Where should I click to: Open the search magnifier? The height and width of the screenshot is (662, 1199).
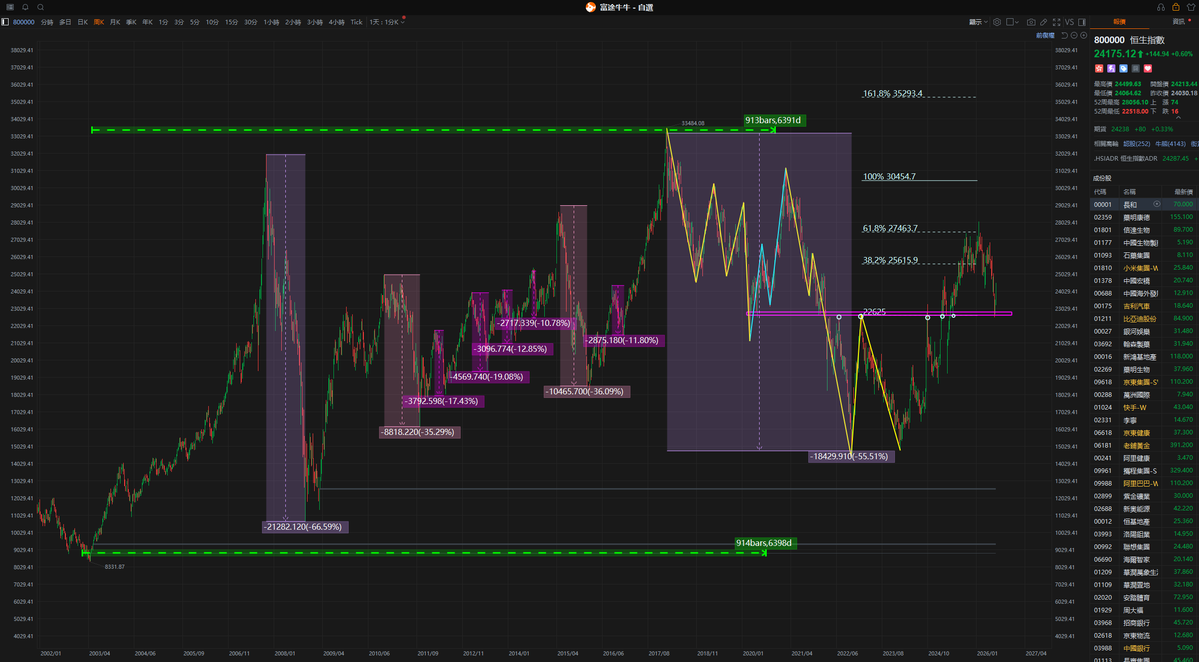pos(41,7)
